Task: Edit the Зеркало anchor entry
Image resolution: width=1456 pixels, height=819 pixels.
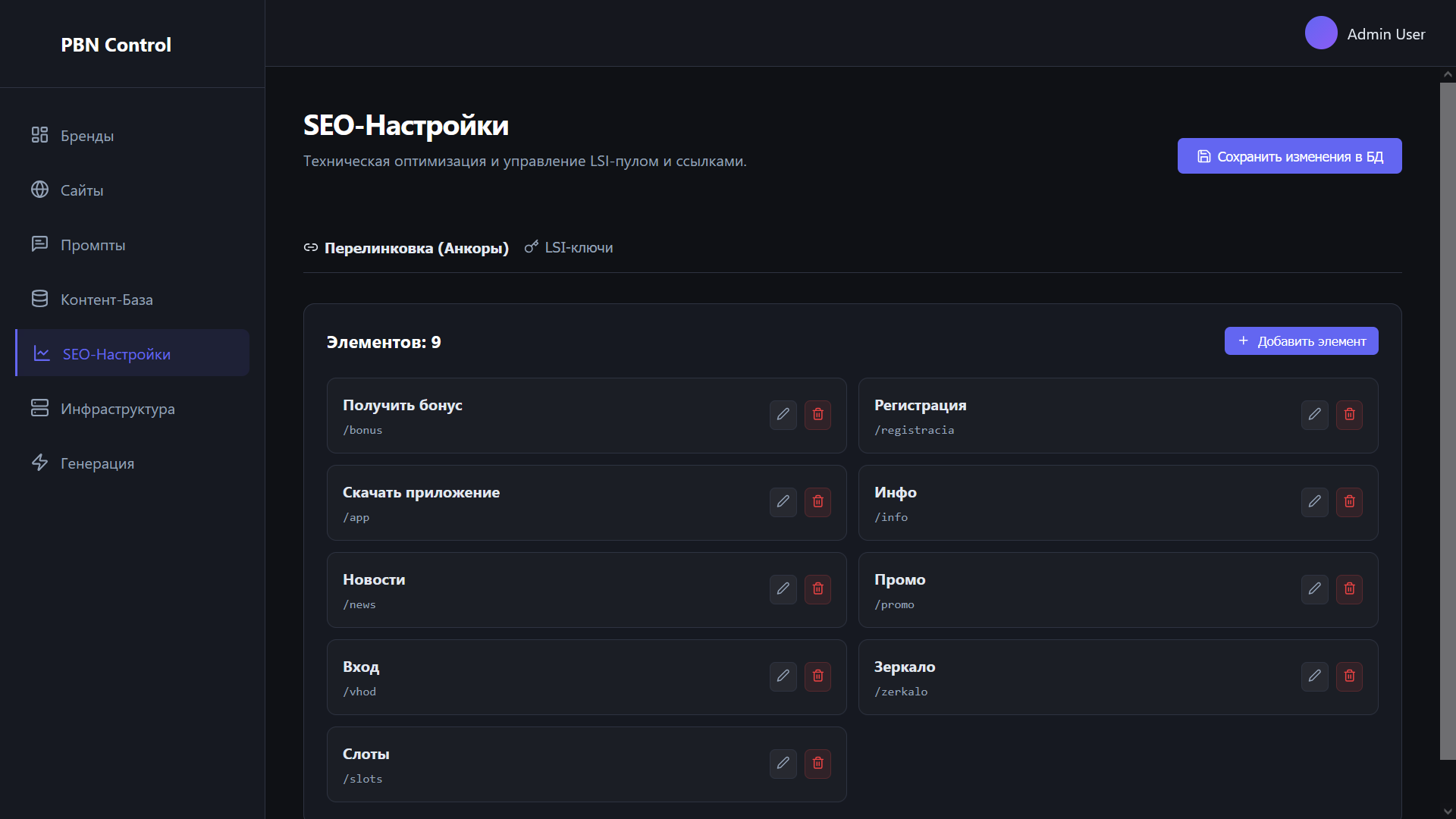Action: tap(1314, 676)
